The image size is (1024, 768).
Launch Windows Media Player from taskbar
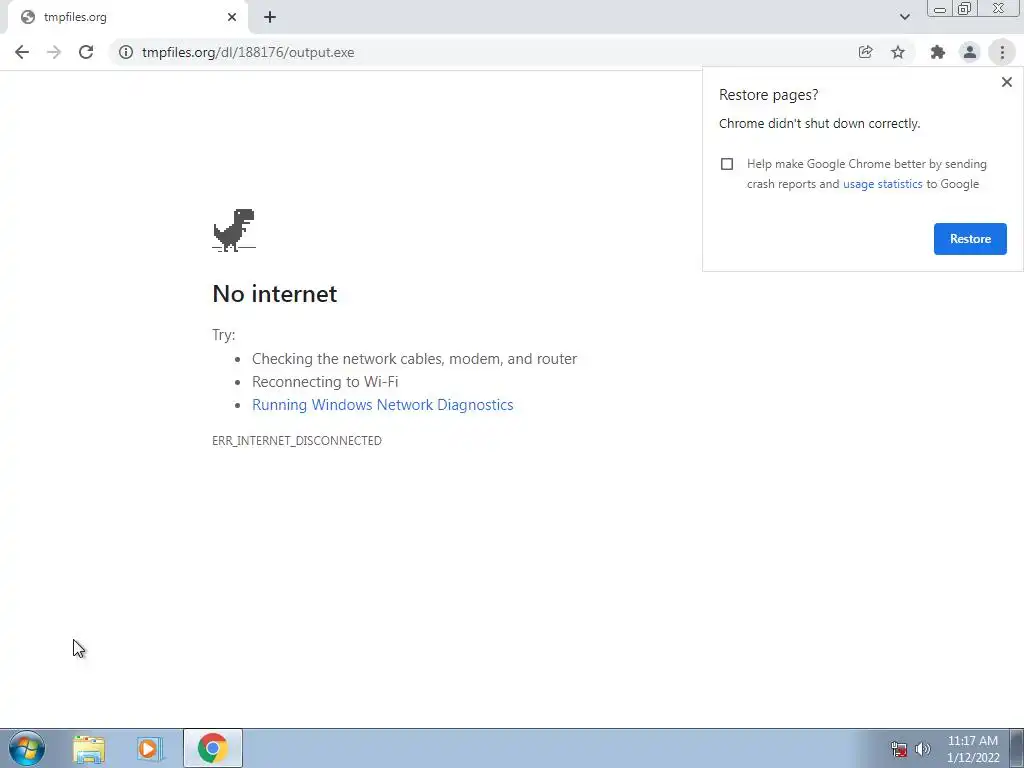pos(149,749)
